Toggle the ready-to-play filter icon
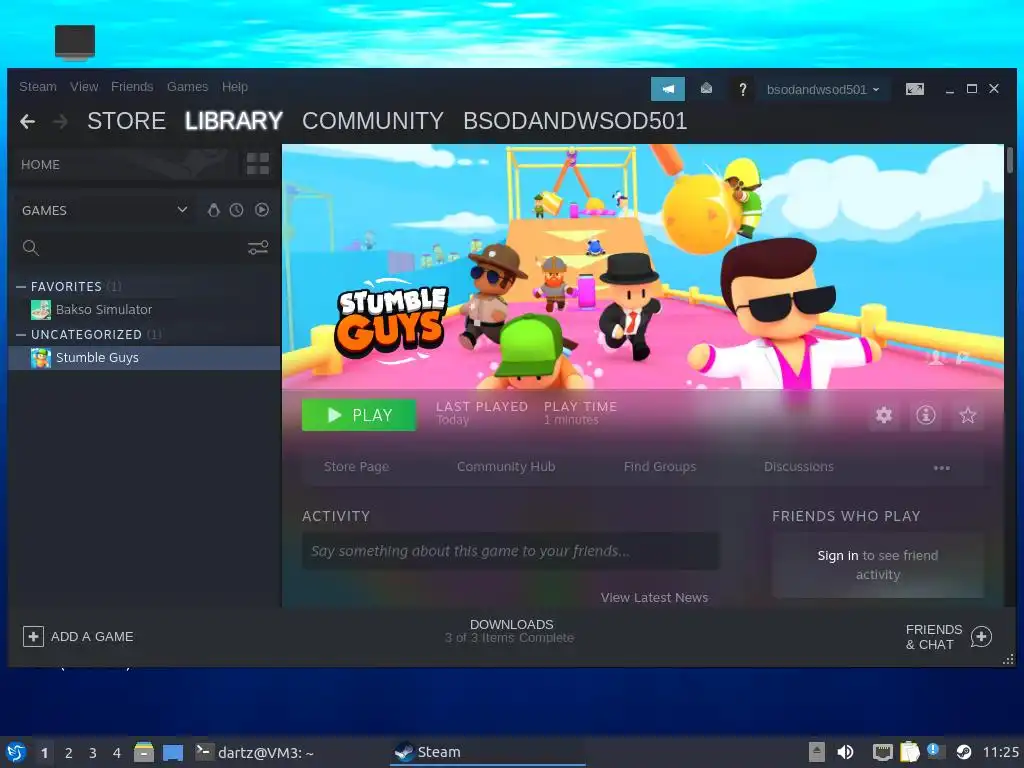Image resolution: width=1024 pixels, height=768 pixels. pos(262,210)
